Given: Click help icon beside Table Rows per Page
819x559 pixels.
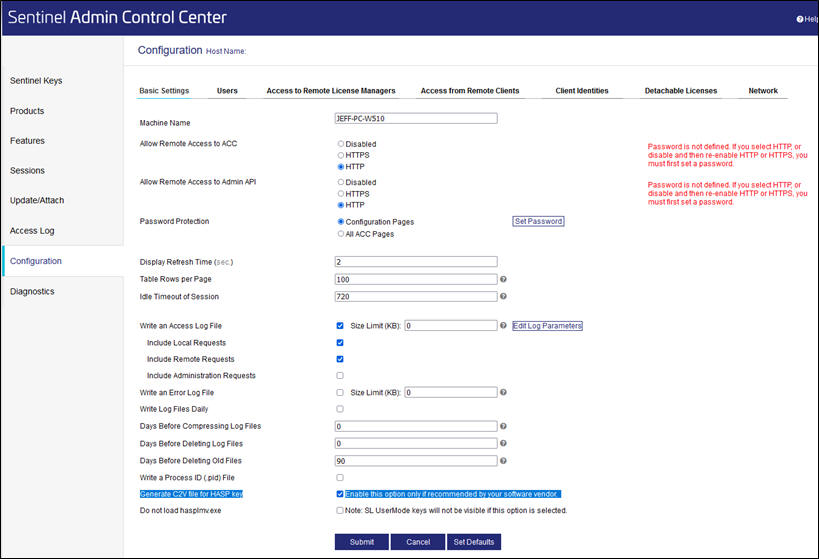Looking at the screenshot, I should [x=503, y=279].
